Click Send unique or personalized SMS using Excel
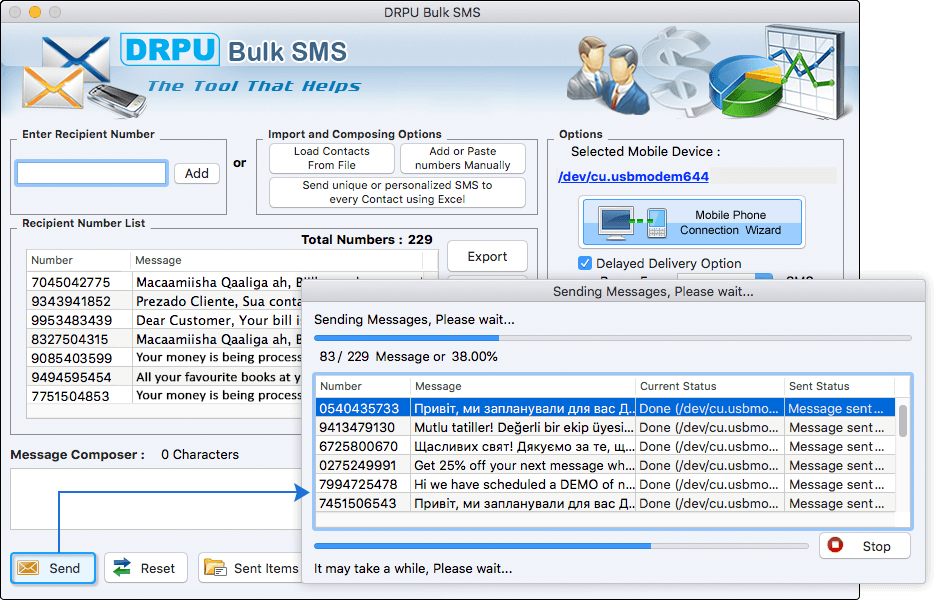Image resolution: width=940 pixels, height=600 pixels. 397,192
